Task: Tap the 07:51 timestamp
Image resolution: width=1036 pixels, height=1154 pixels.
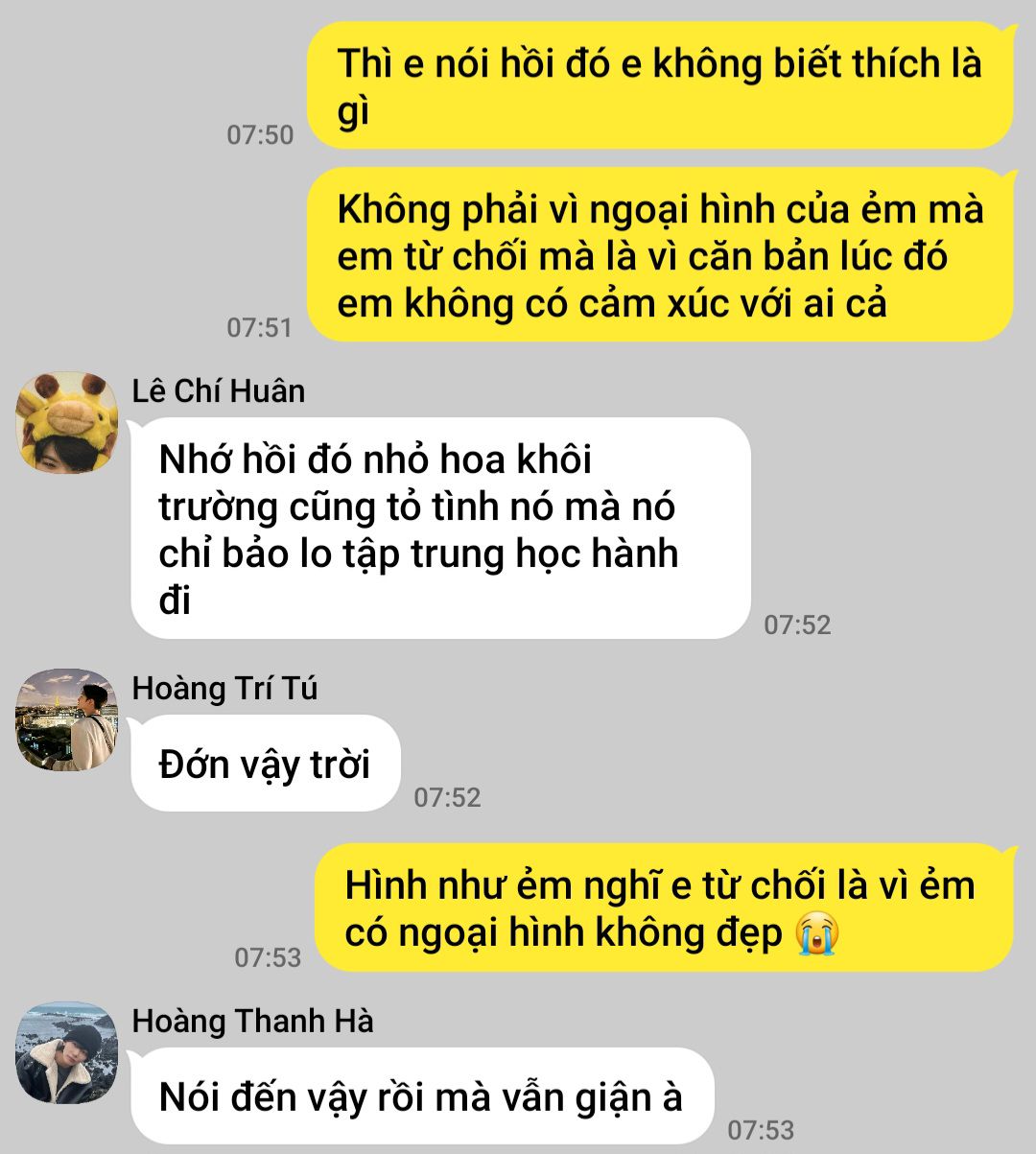Action: pyautogui.click(x=260, y=328)
